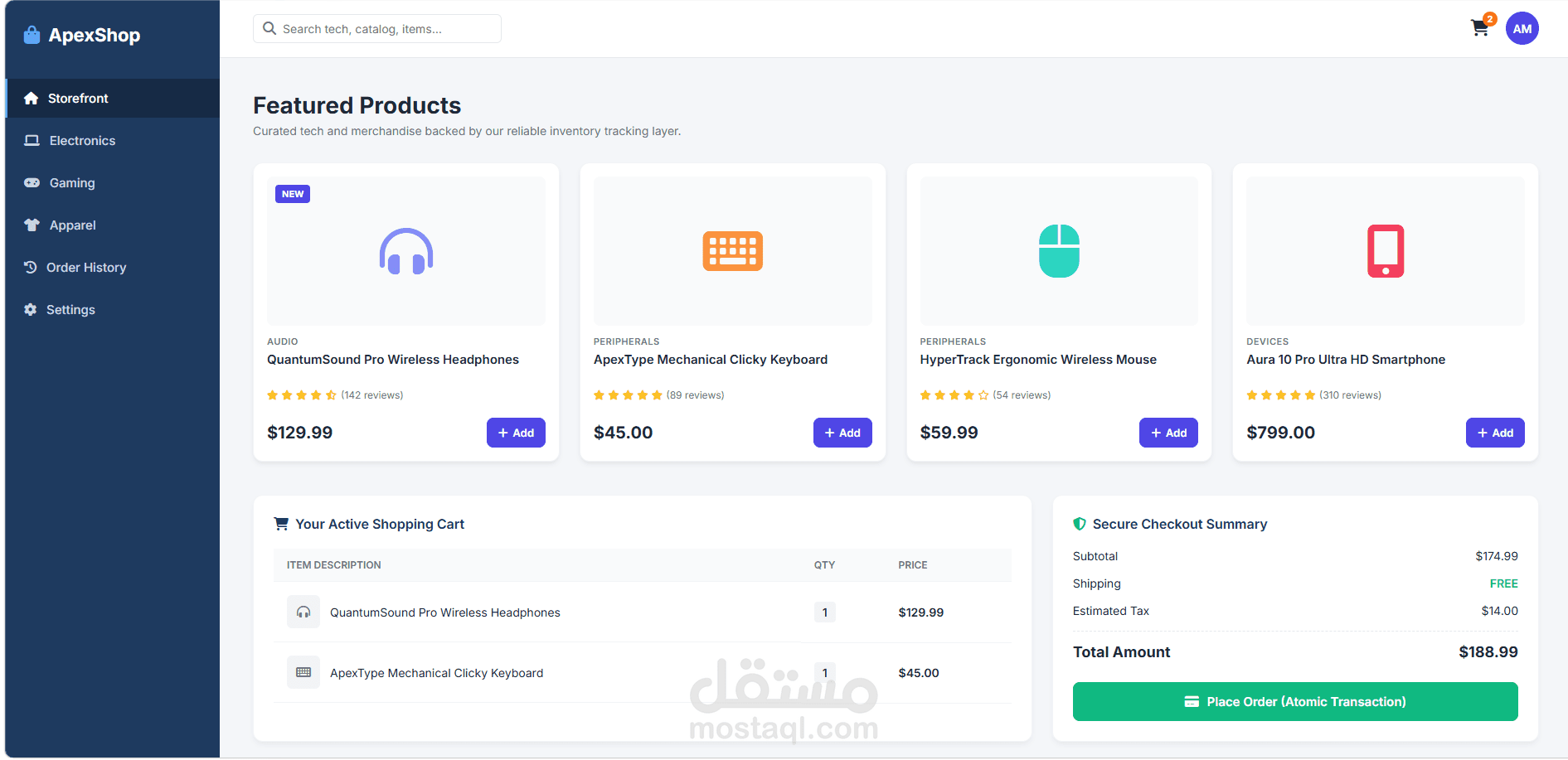Image resolution: width=1568 pixels, height=760 pixels.
Task: Click the $59.99 price on the mouse card
Action: coord(949,433)
